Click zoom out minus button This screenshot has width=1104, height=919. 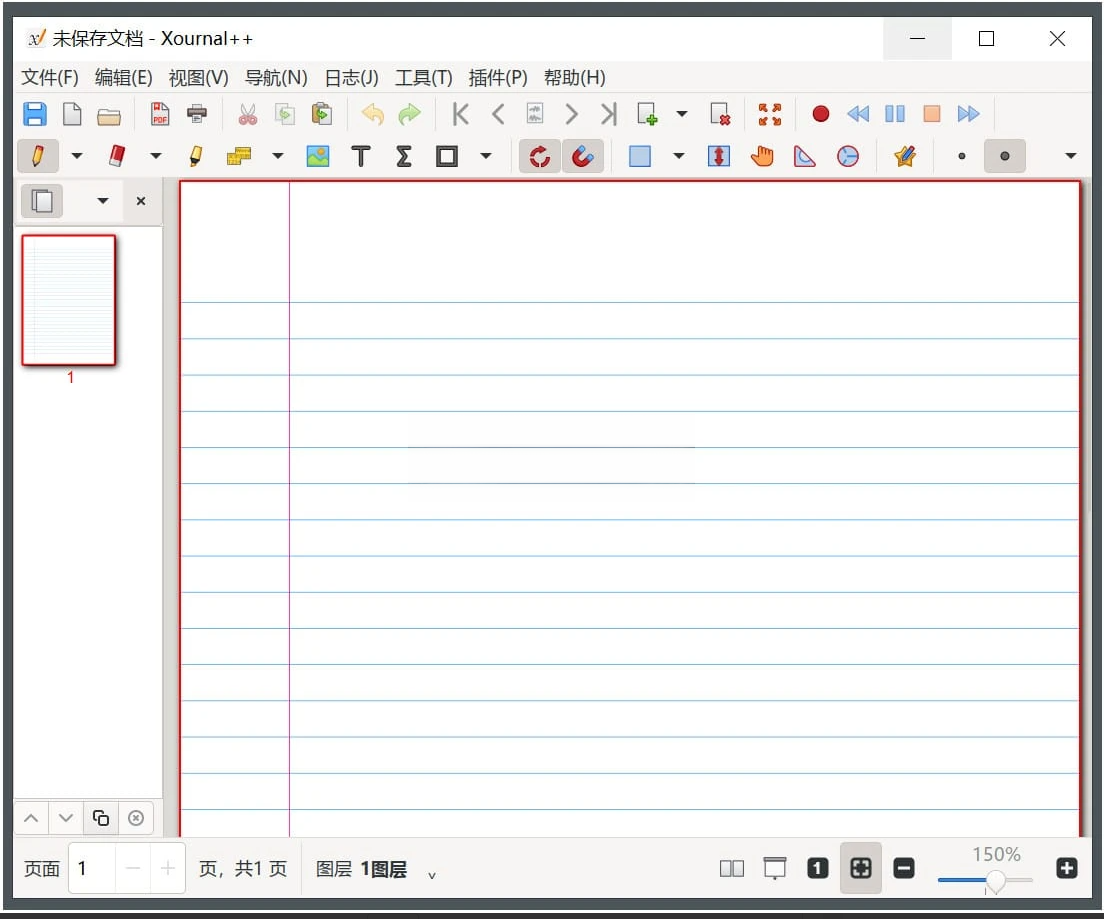[904, 869]
